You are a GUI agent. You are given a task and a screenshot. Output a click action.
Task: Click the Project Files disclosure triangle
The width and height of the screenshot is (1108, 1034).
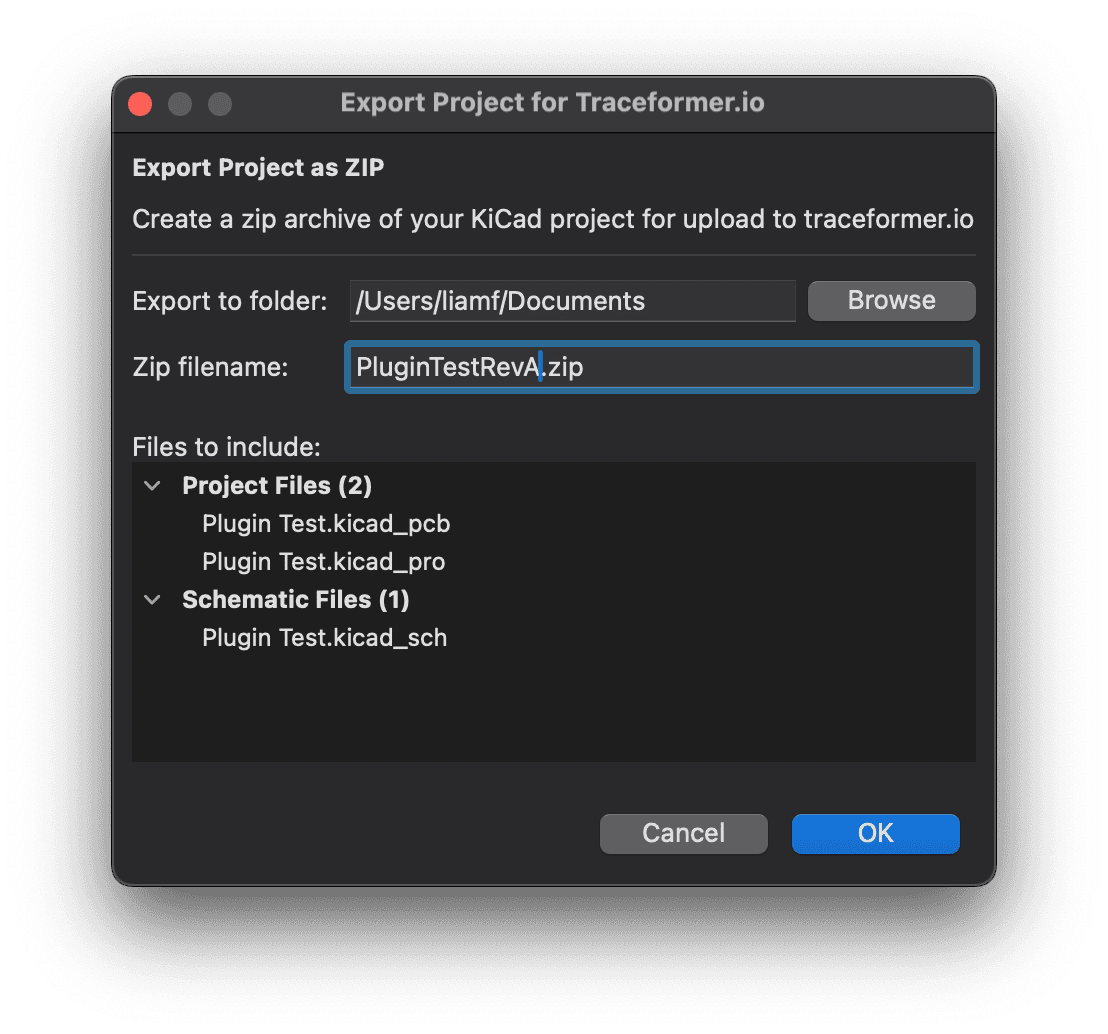point(152,486)
